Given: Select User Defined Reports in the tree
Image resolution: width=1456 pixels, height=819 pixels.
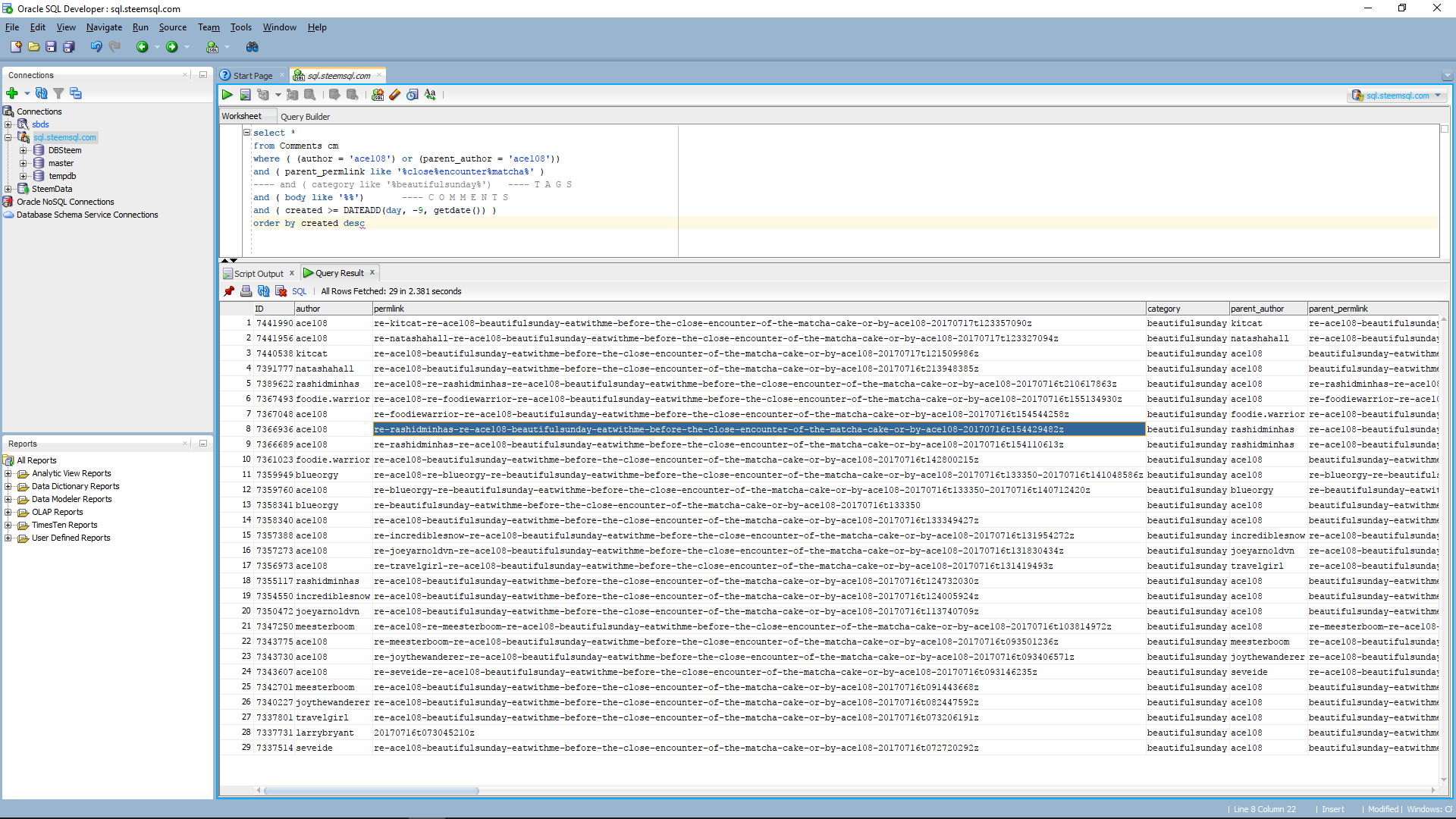Looking at the screenshot, I should (x=71, y=538).
